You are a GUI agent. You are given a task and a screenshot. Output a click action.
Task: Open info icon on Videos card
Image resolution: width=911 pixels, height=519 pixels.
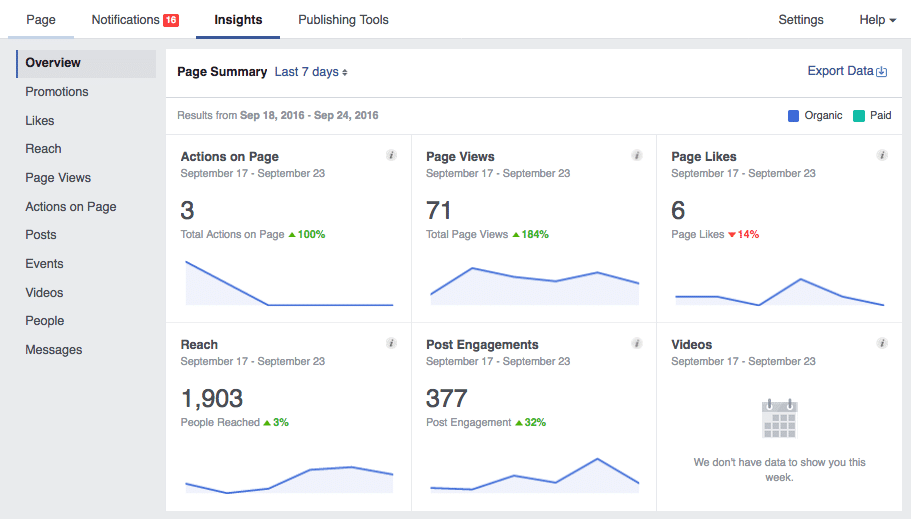[882, 343]
